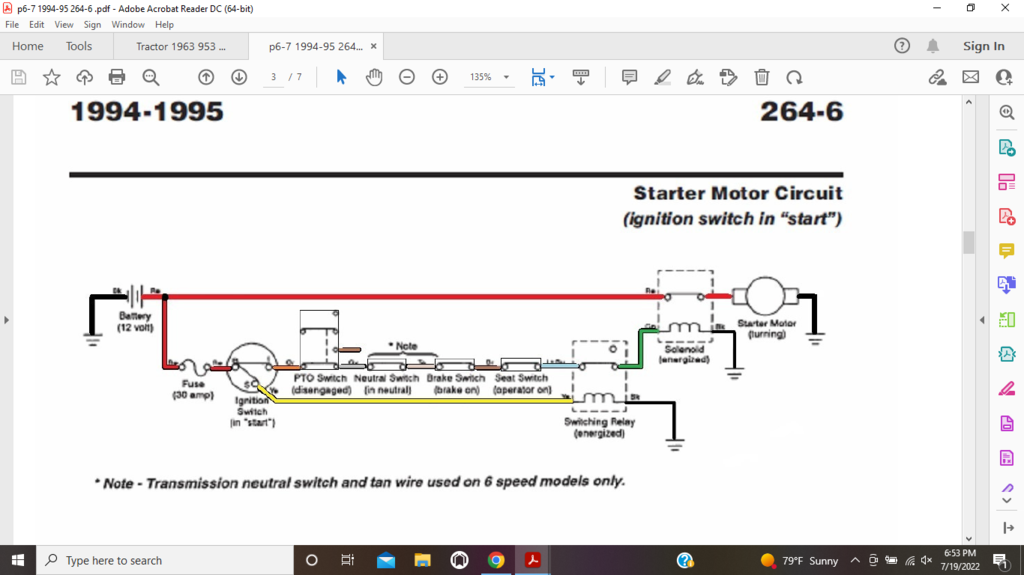1024x575 pixels.
Task: Select the Highlight text pen tool
Action: coord(662,77)
